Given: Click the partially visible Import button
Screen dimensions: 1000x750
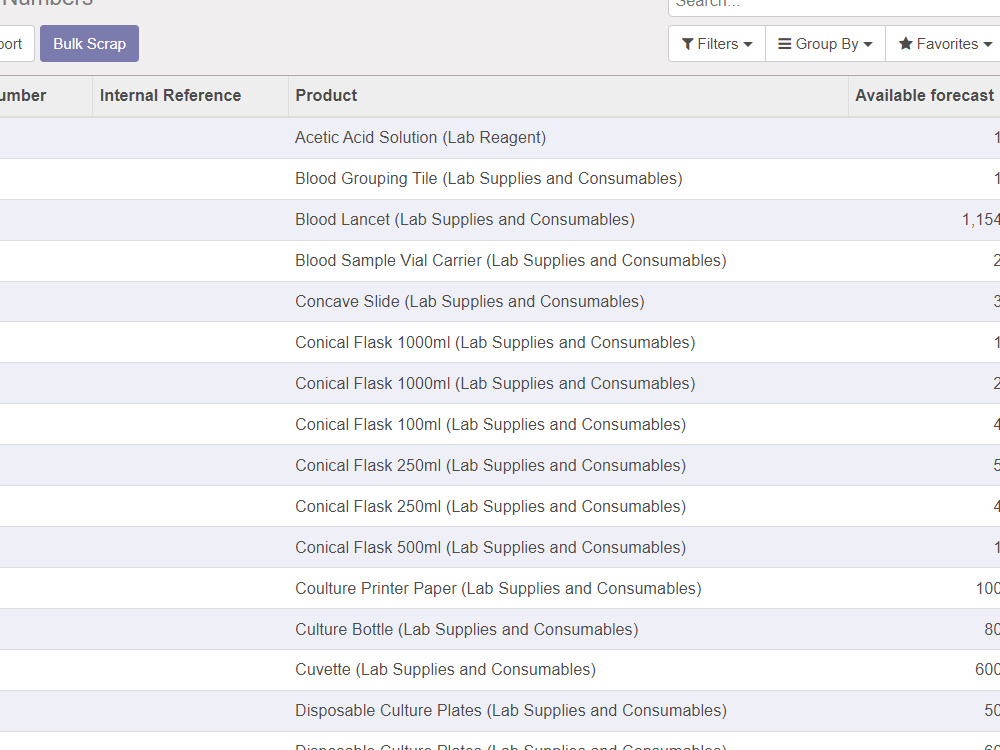Looking at the screenshot, I should tap(10, 43).
